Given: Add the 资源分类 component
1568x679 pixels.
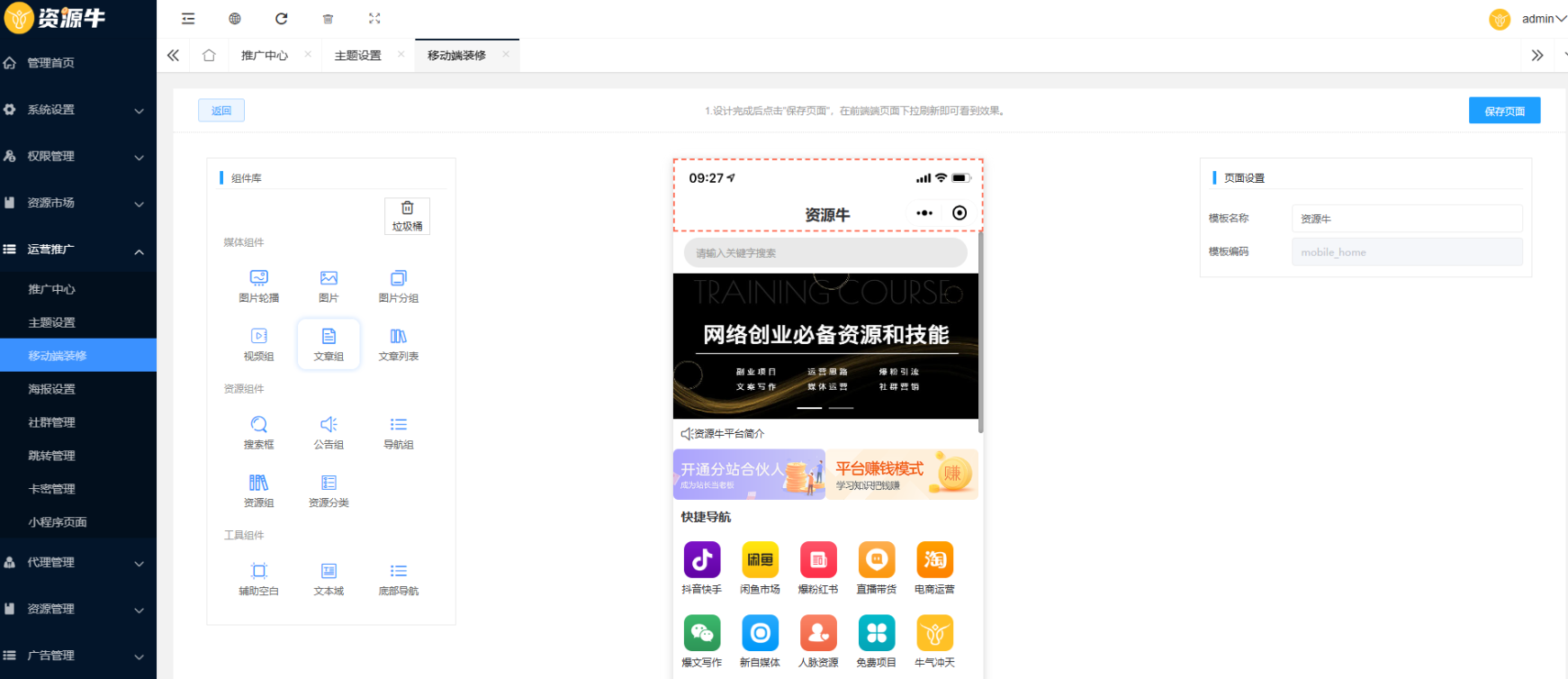Looking at the screenshot, I should click(x=329, y=491).
